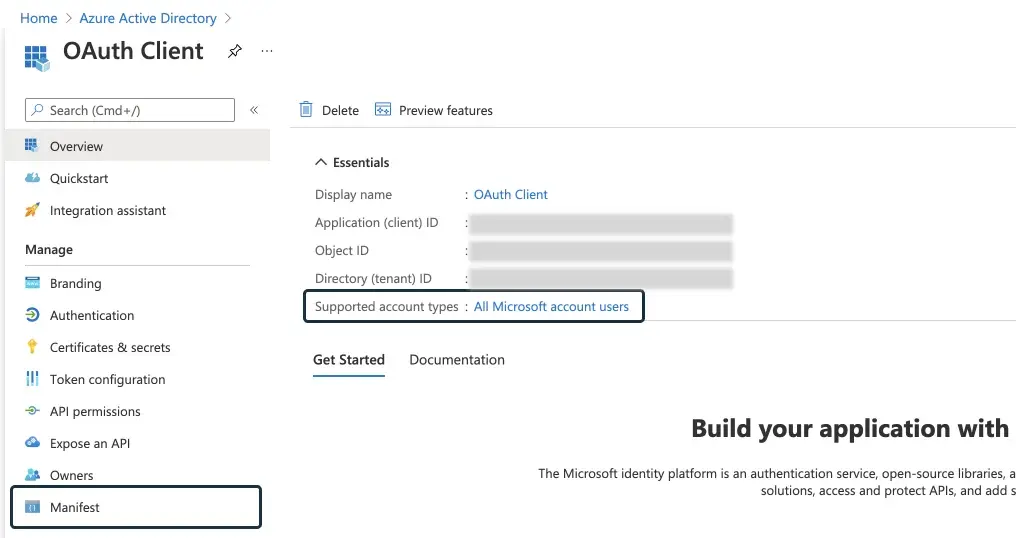Click the Delete trash icon
The width and height of the screenshot is (1016, 538).
coord(306,110)
